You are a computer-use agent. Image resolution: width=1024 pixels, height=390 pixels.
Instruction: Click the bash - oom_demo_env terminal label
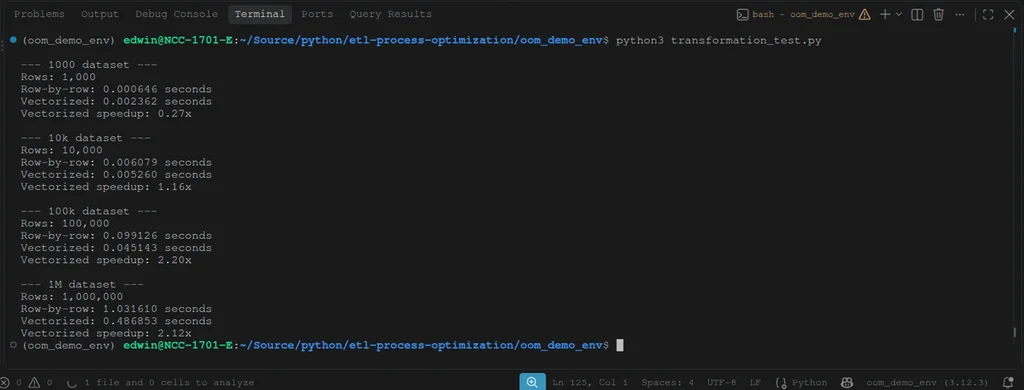(803, 14)
